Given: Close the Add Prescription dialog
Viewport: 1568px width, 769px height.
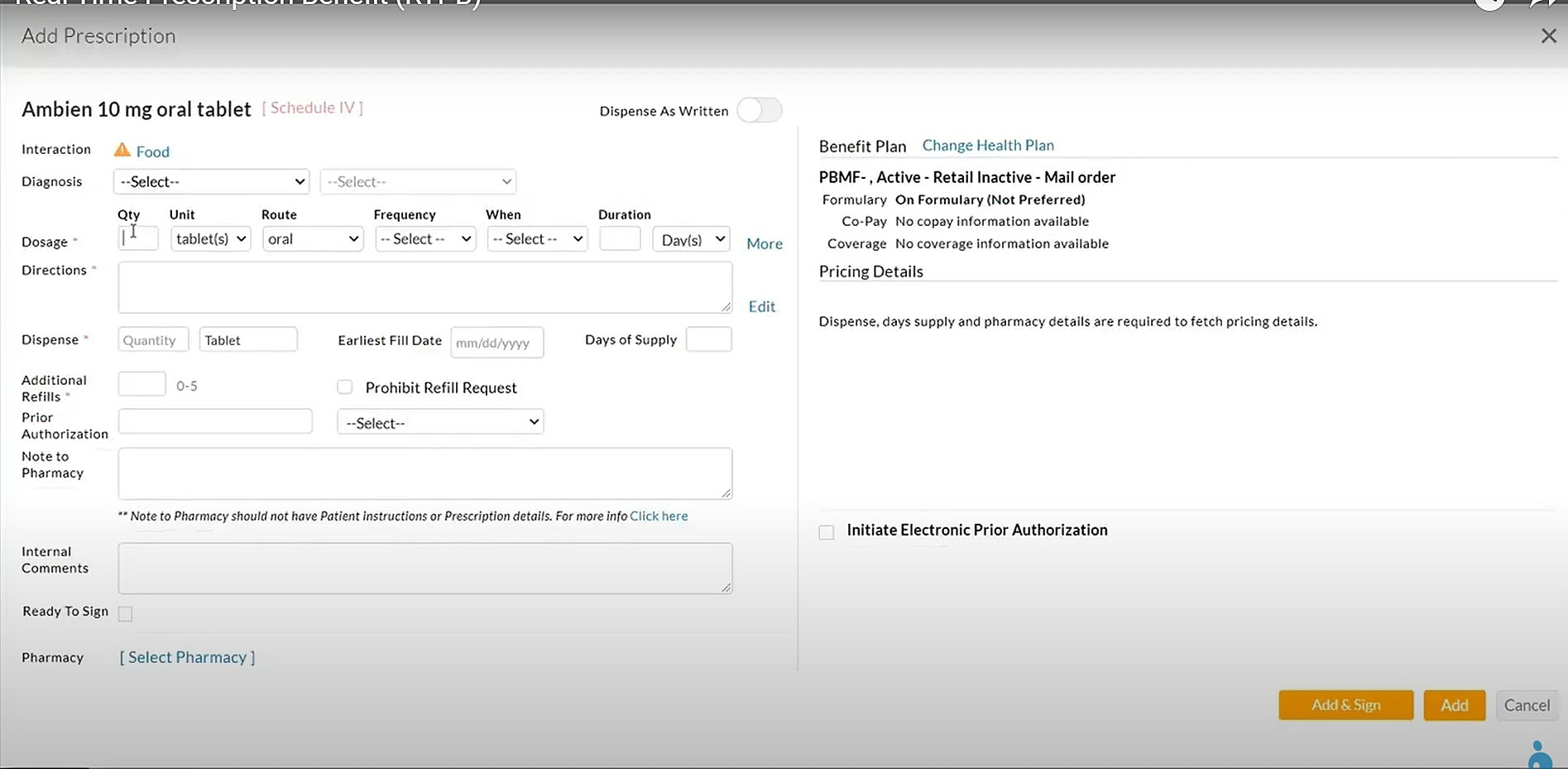Looking at the screenshot, I should pos(1548,36).
